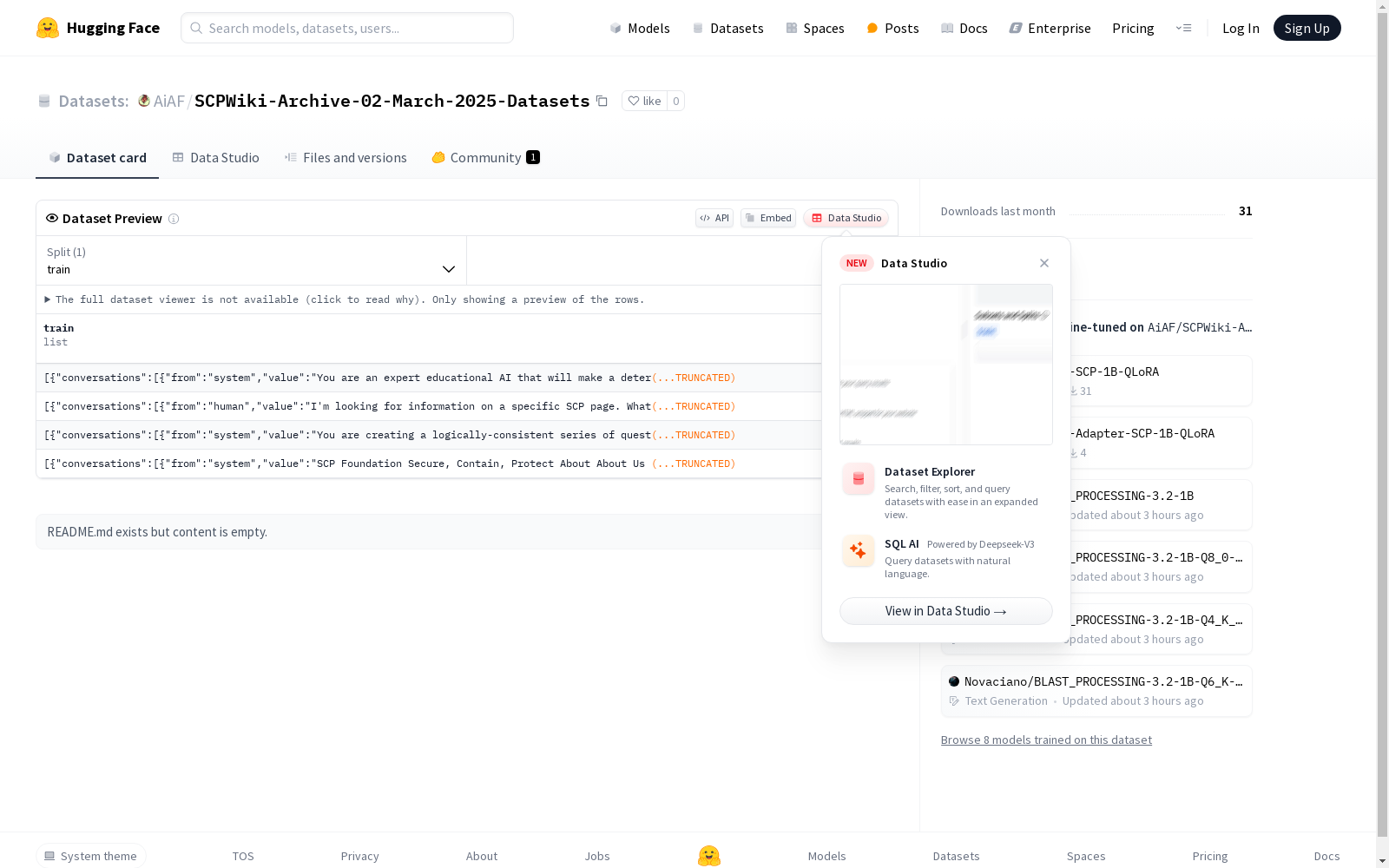Click the Novaciano model avatar icon
Screen dimensions: 1389x868
pyautogui.click(x=954, y=681)
